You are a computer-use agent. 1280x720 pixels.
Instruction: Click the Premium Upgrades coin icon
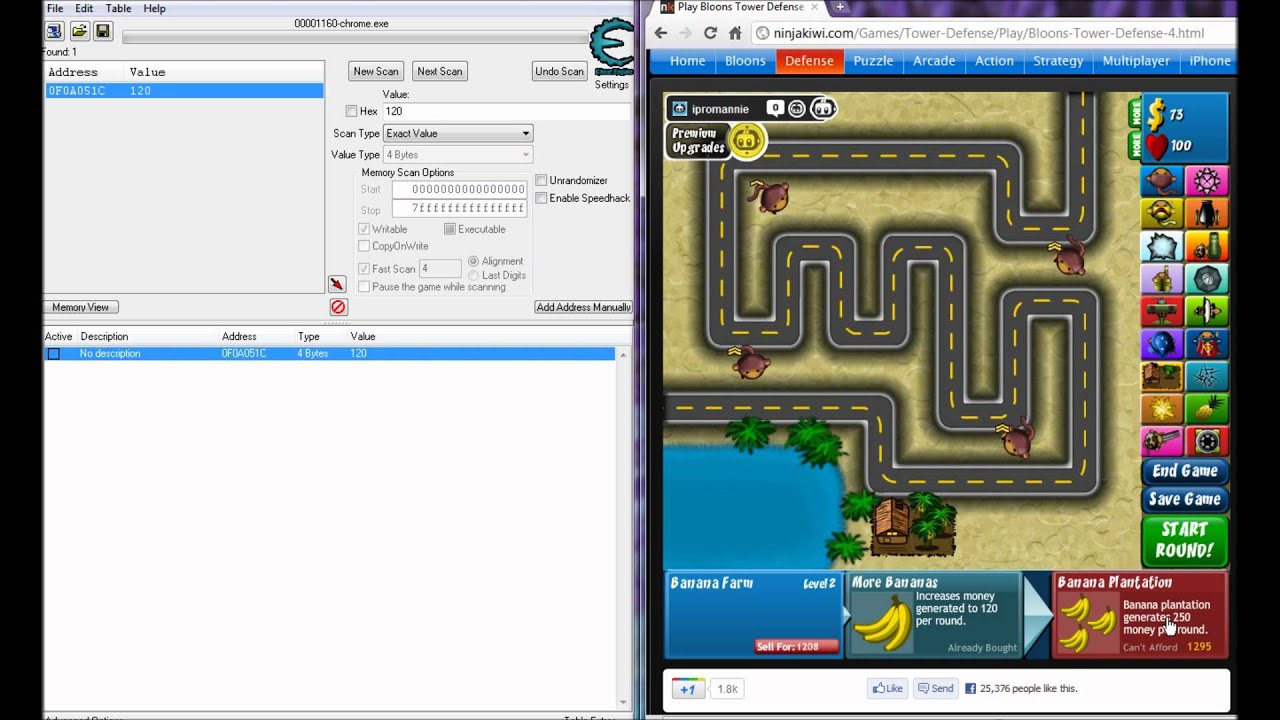[746, 141]
